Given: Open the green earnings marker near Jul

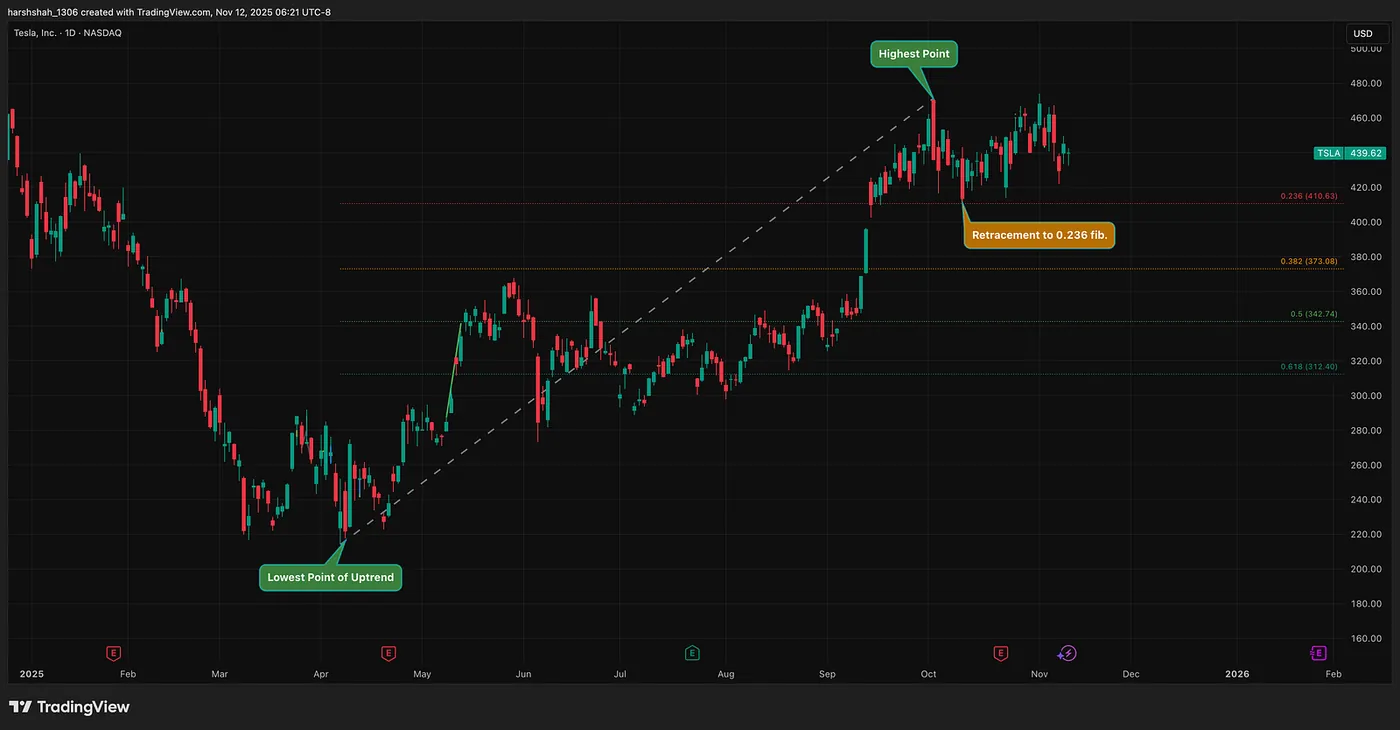Looking at the screenshot, I should coord(691,653).
